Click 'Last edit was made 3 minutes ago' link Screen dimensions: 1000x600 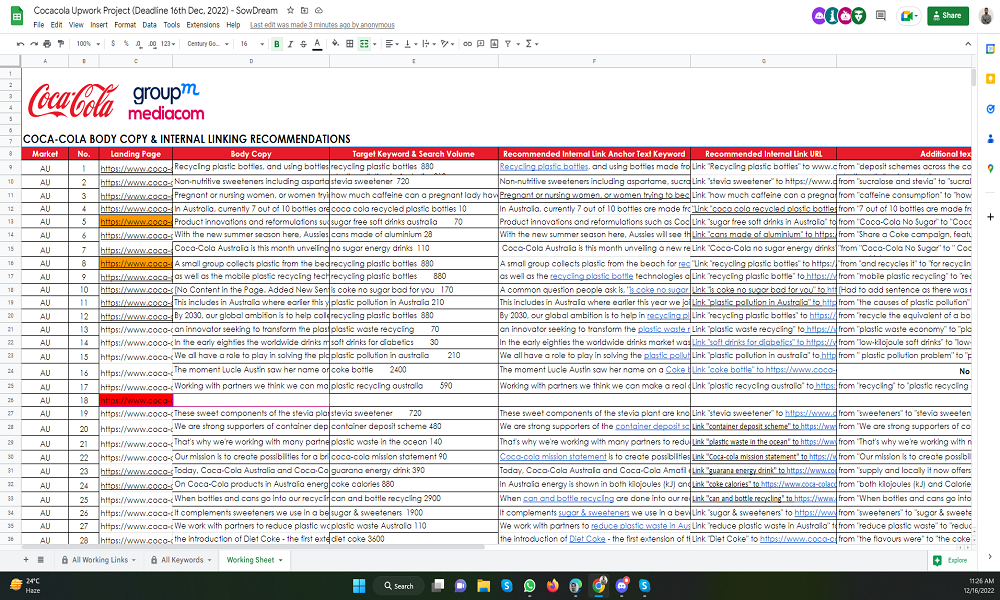[322, 25]
